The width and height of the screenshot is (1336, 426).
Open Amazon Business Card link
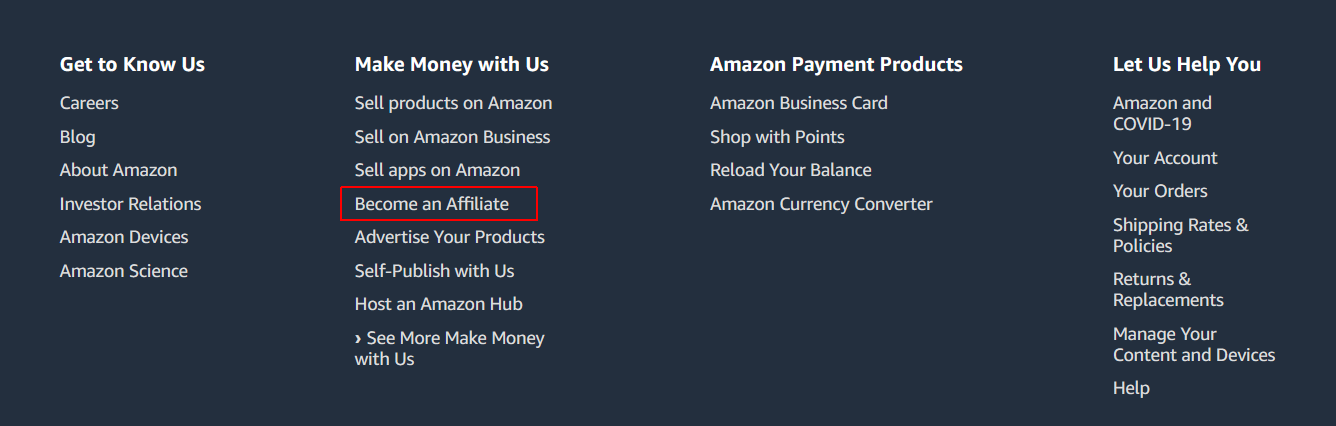pos(799,103)
